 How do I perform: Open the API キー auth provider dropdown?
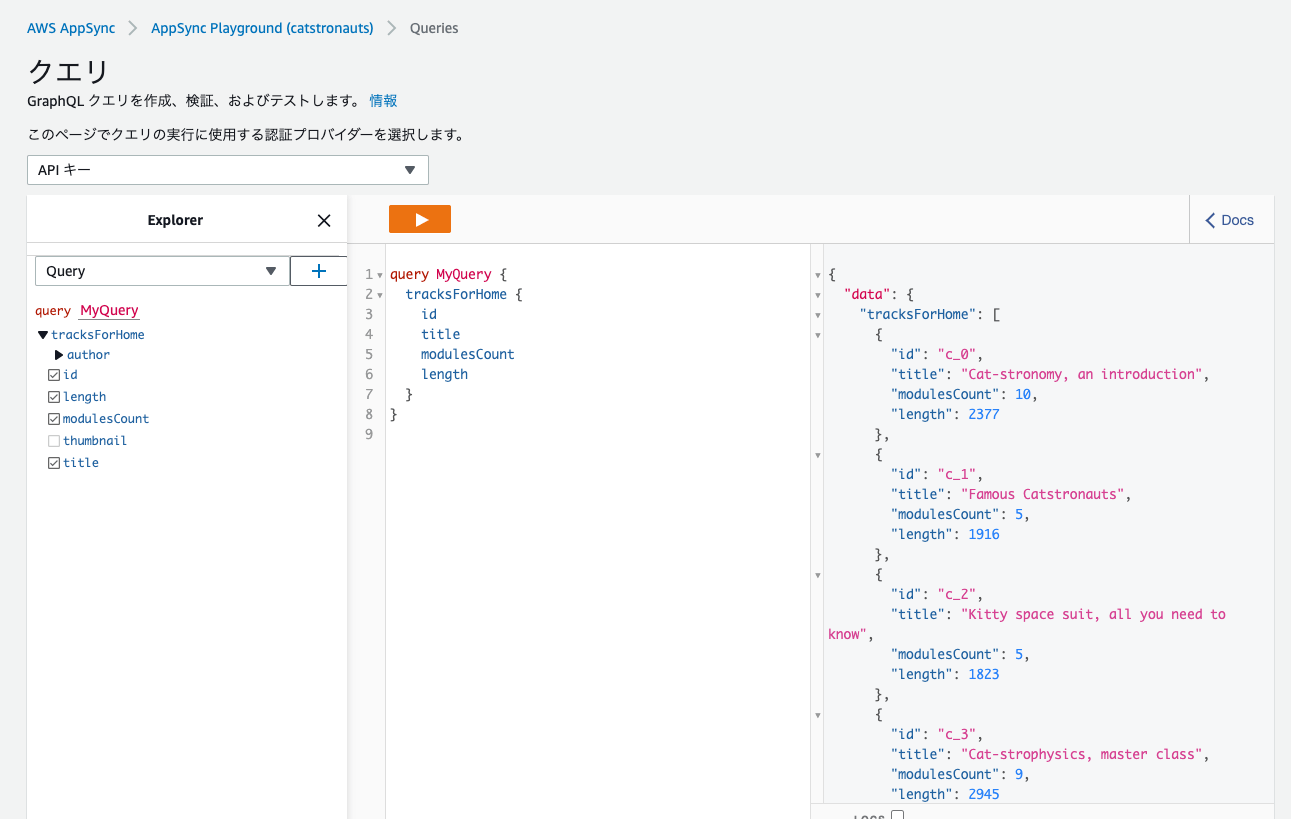coord(228,170)
